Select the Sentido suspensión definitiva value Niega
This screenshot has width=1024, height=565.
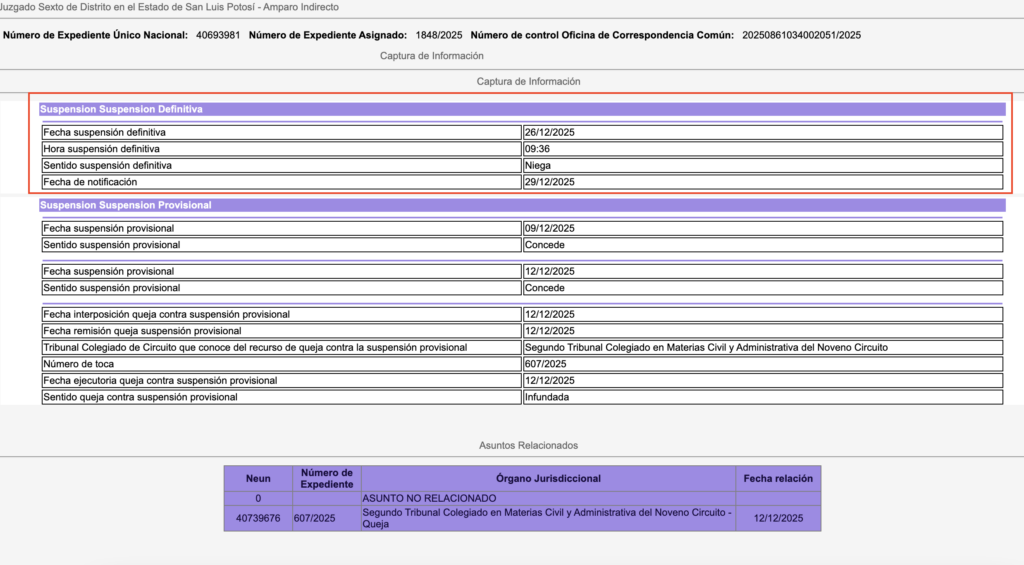tap(761, 165)
